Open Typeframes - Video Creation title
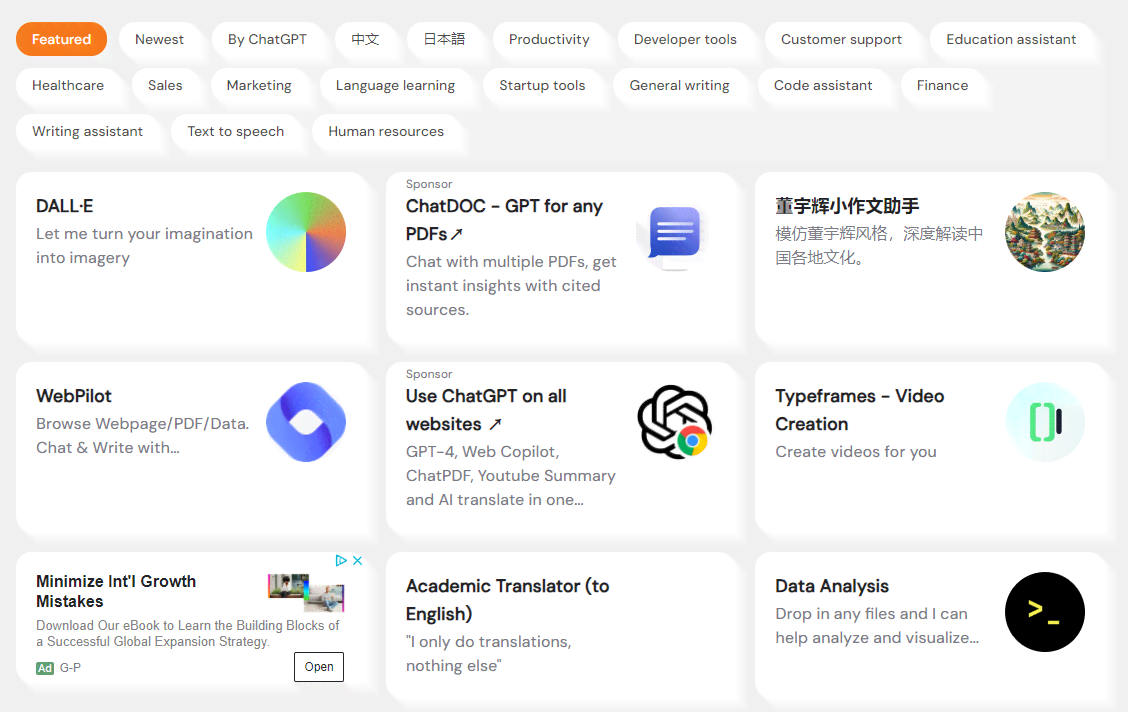 (x=859, y=409)
